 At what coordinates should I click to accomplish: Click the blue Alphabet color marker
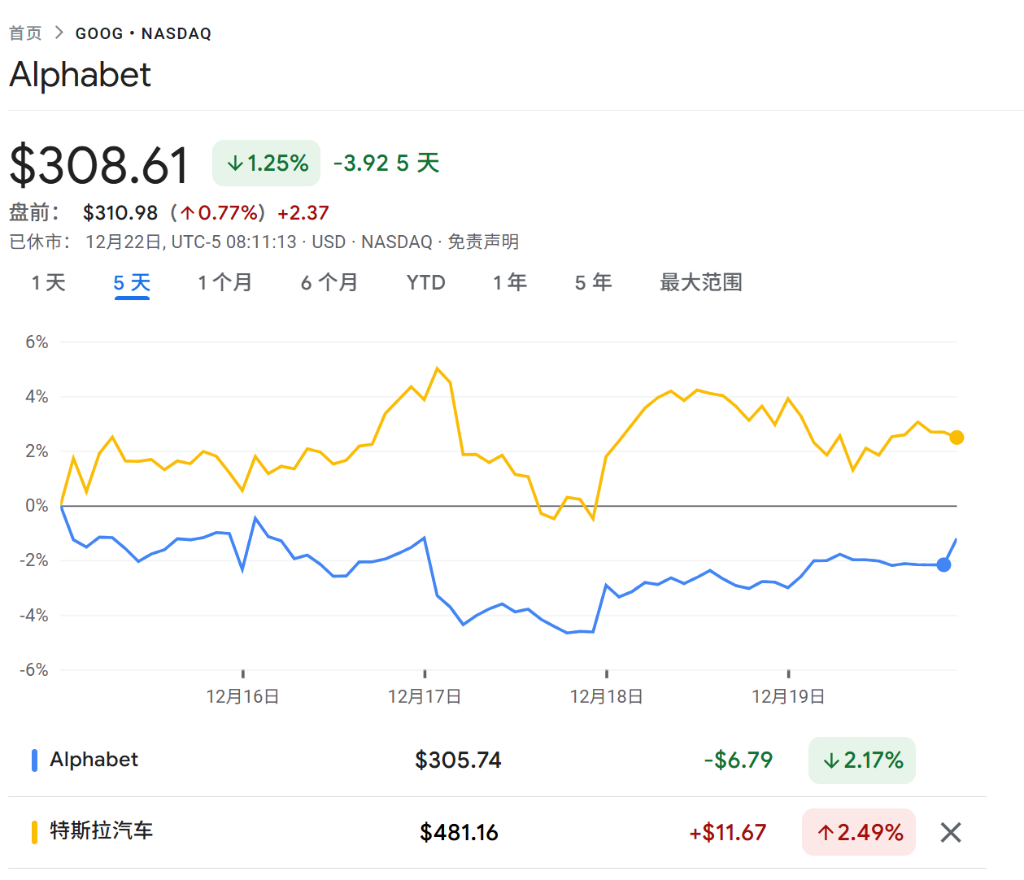point(35,760)
